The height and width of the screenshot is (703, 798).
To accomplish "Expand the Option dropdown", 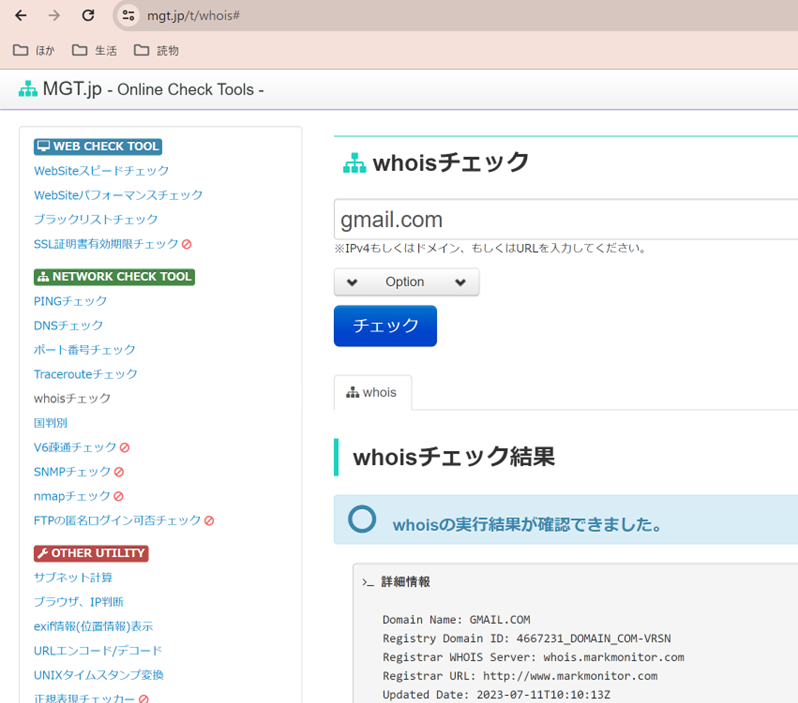I will click(406, 282).
